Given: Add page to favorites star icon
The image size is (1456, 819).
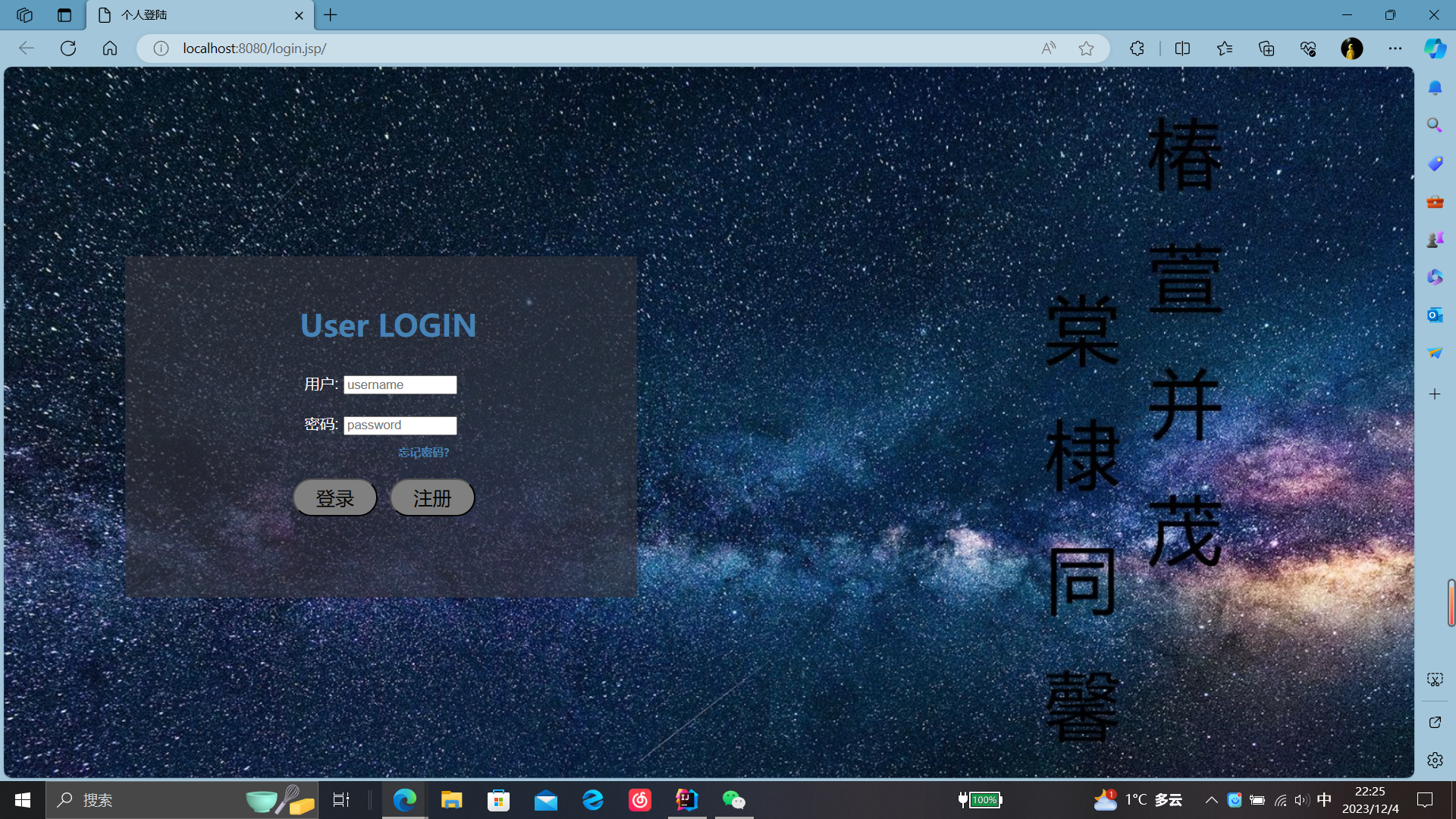Looking at the screenshot, I should point(1086,49).
